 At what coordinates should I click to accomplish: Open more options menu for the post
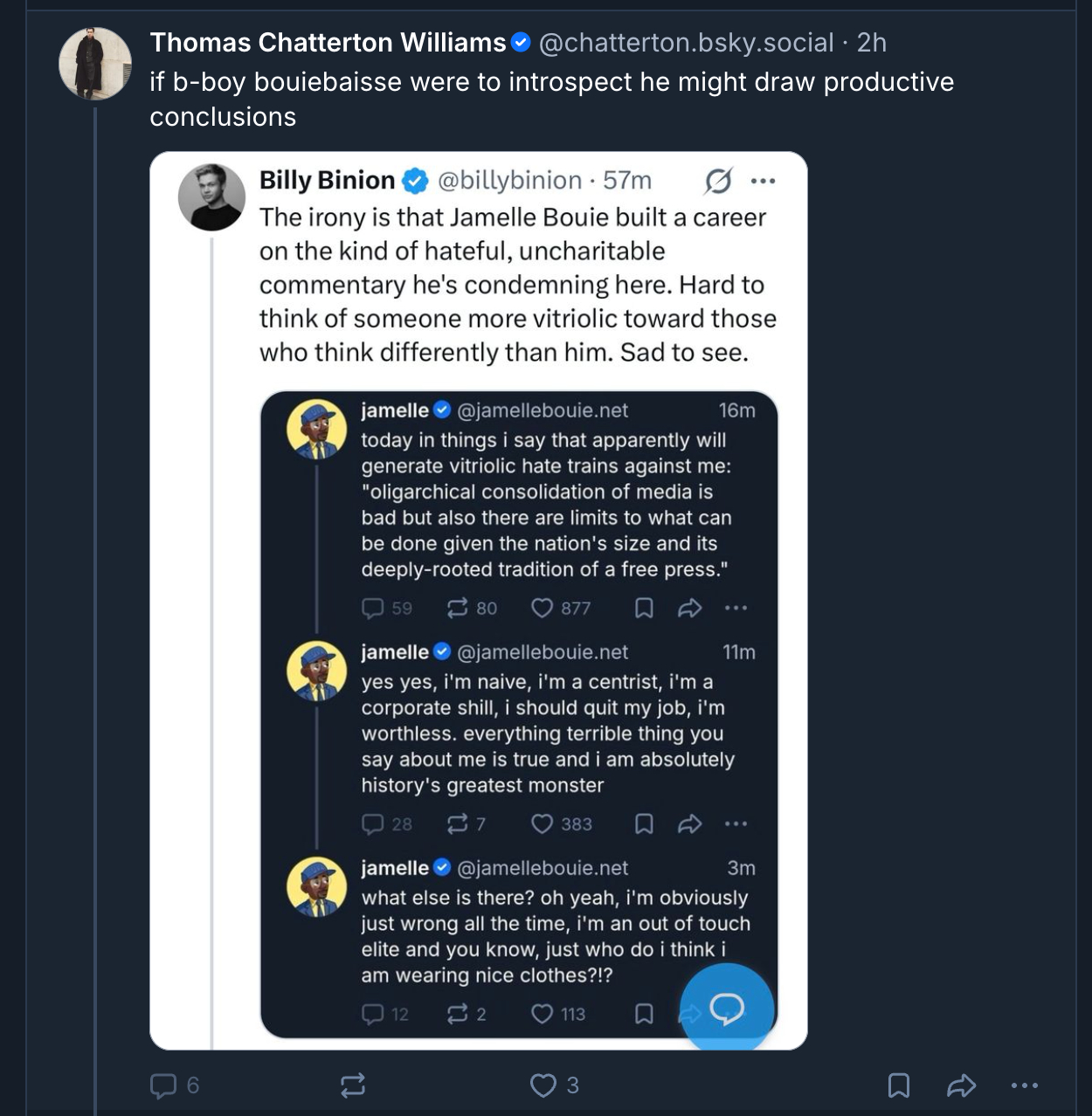(1024, 1085)
